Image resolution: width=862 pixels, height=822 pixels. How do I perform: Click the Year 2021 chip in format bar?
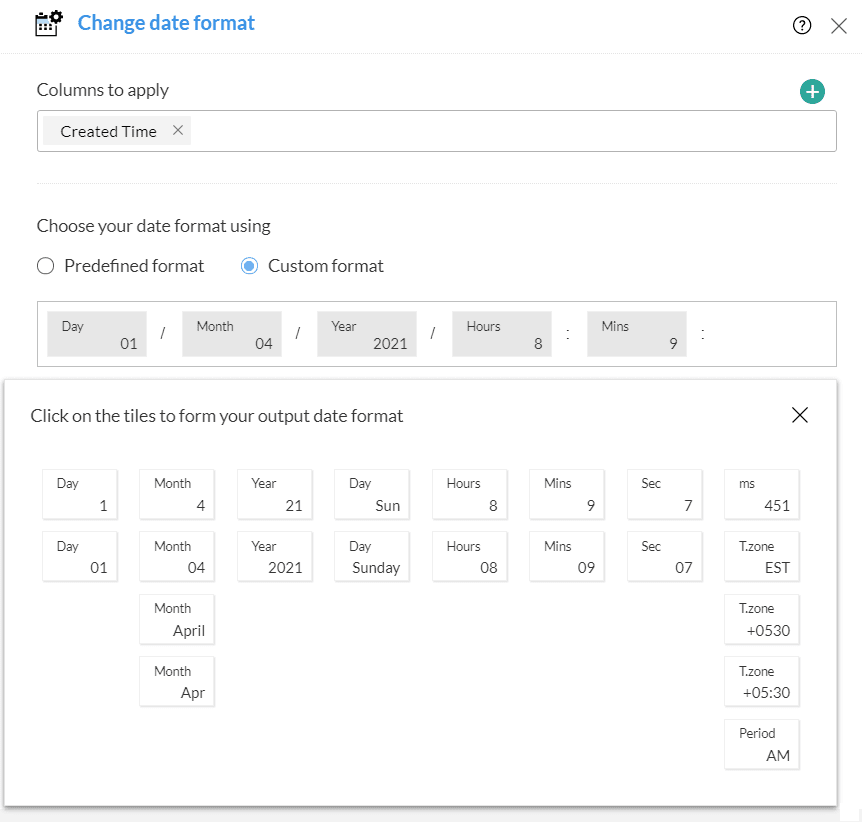[x=367, y=334]
